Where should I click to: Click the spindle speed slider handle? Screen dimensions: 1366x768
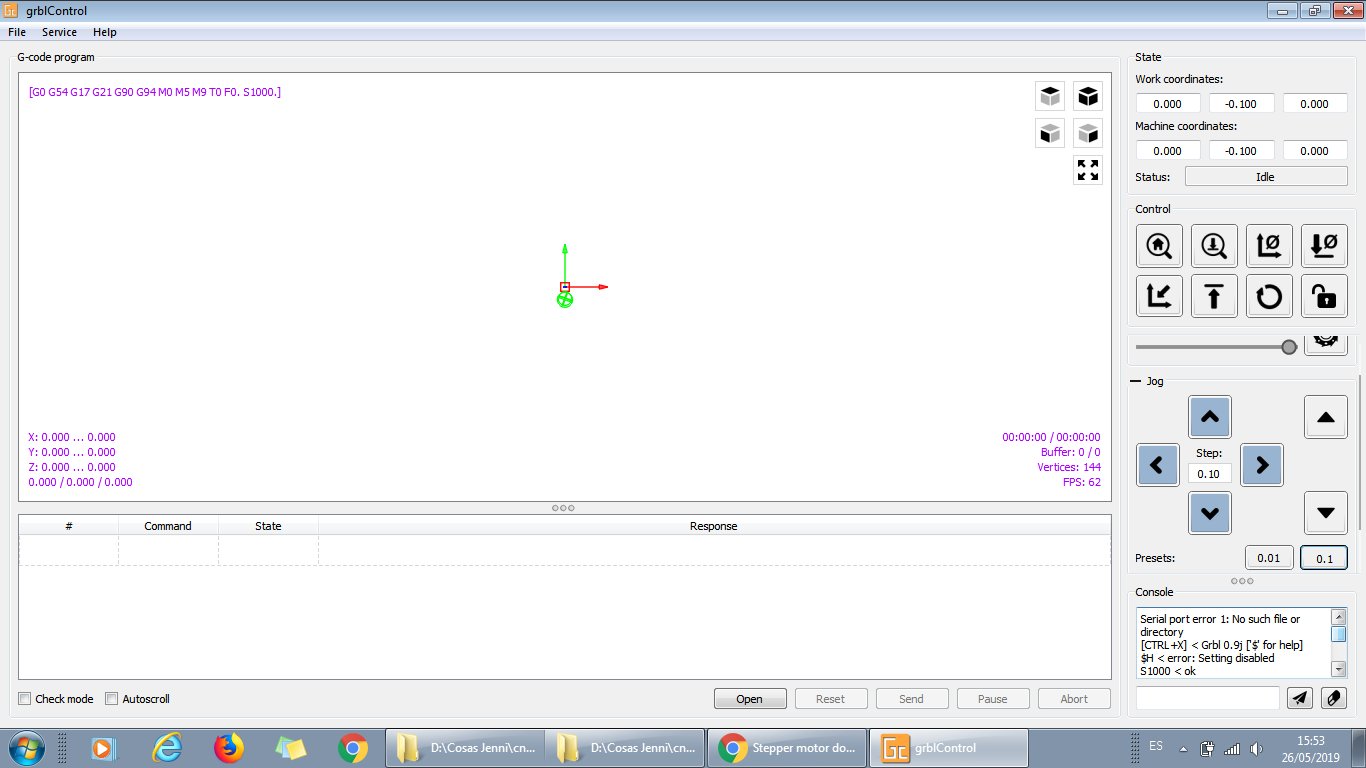click(1289, 347)
